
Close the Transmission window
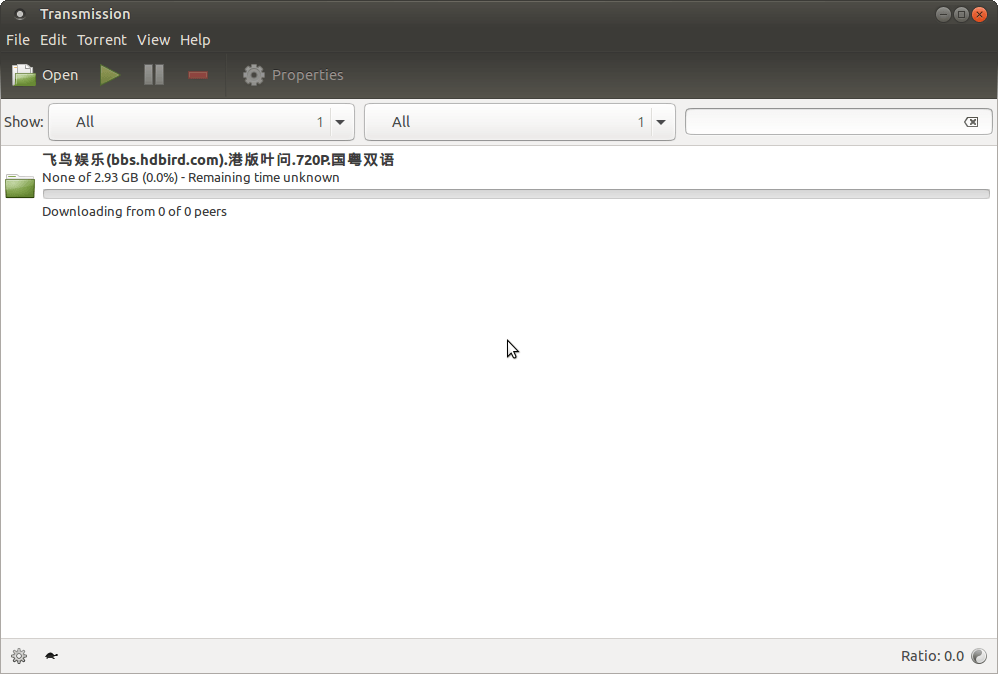[x=980, y=14]
